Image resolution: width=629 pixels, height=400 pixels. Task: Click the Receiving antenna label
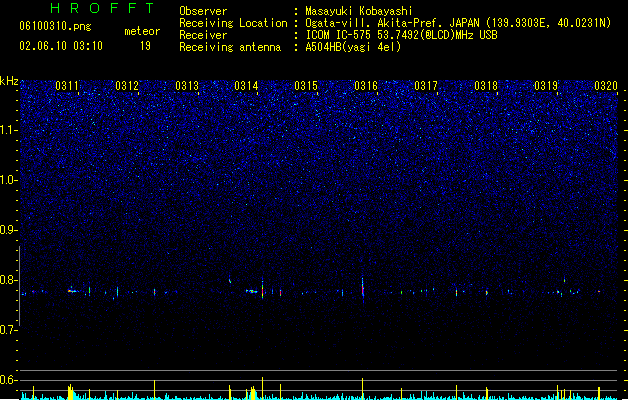click(x=230, y=47)
